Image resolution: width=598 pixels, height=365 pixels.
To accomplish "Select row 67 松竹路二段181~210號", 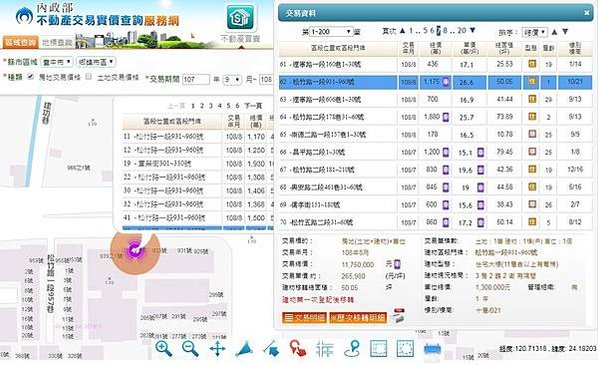I will (x=435, y=170).
